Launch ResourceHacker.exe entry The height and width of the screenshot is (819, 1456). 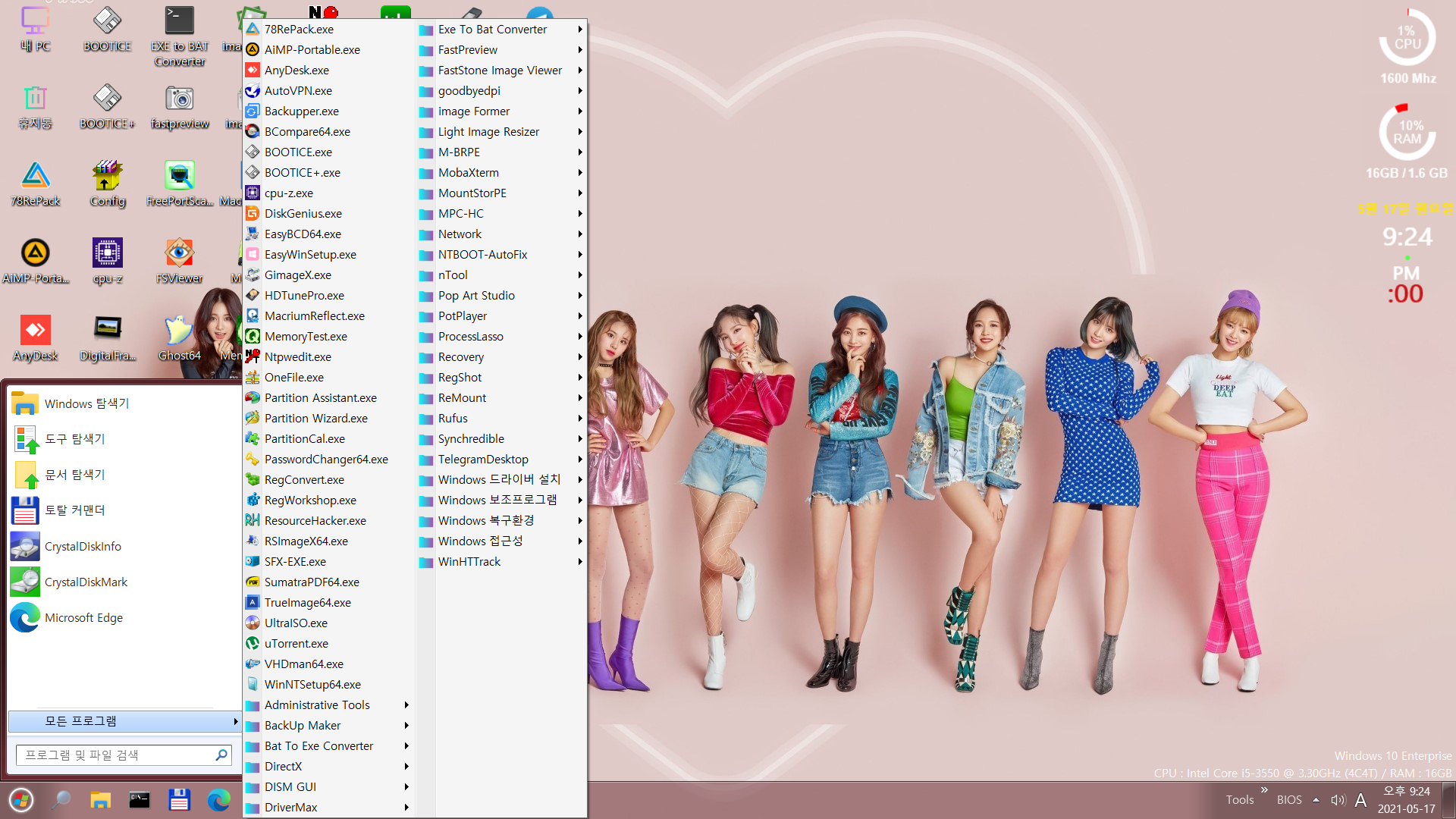coord(329,520)
